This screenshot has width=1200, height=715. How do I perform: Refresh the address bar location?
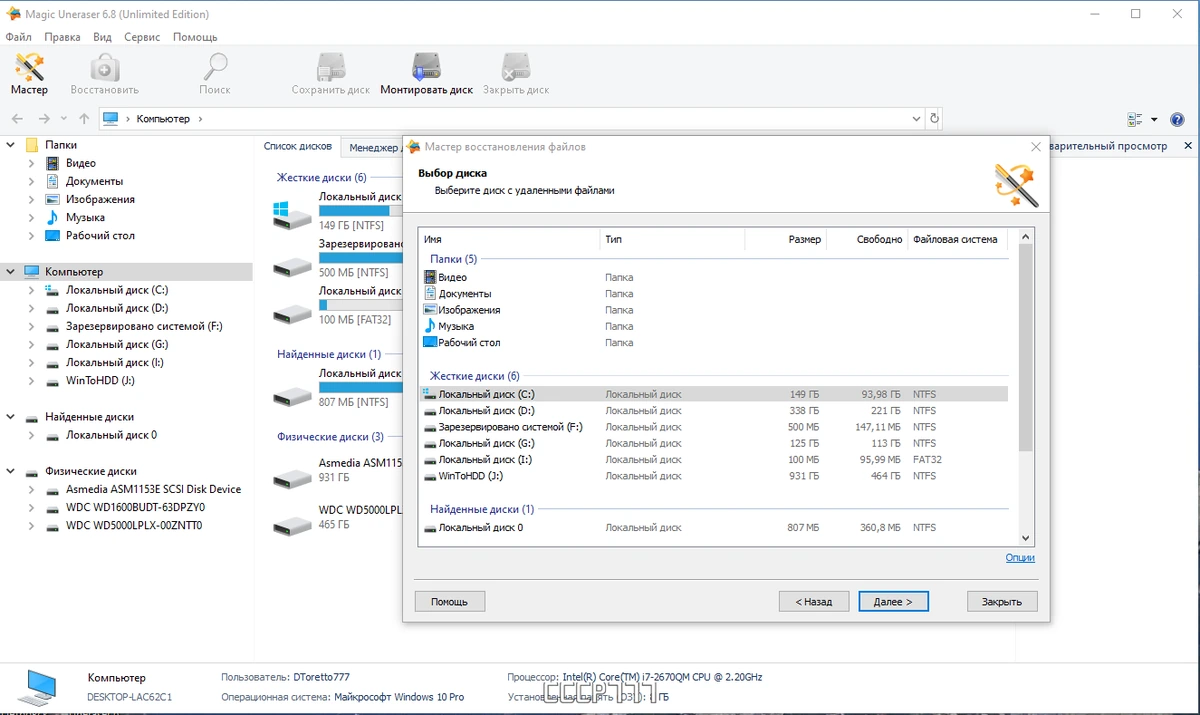(x=935, y=119)
